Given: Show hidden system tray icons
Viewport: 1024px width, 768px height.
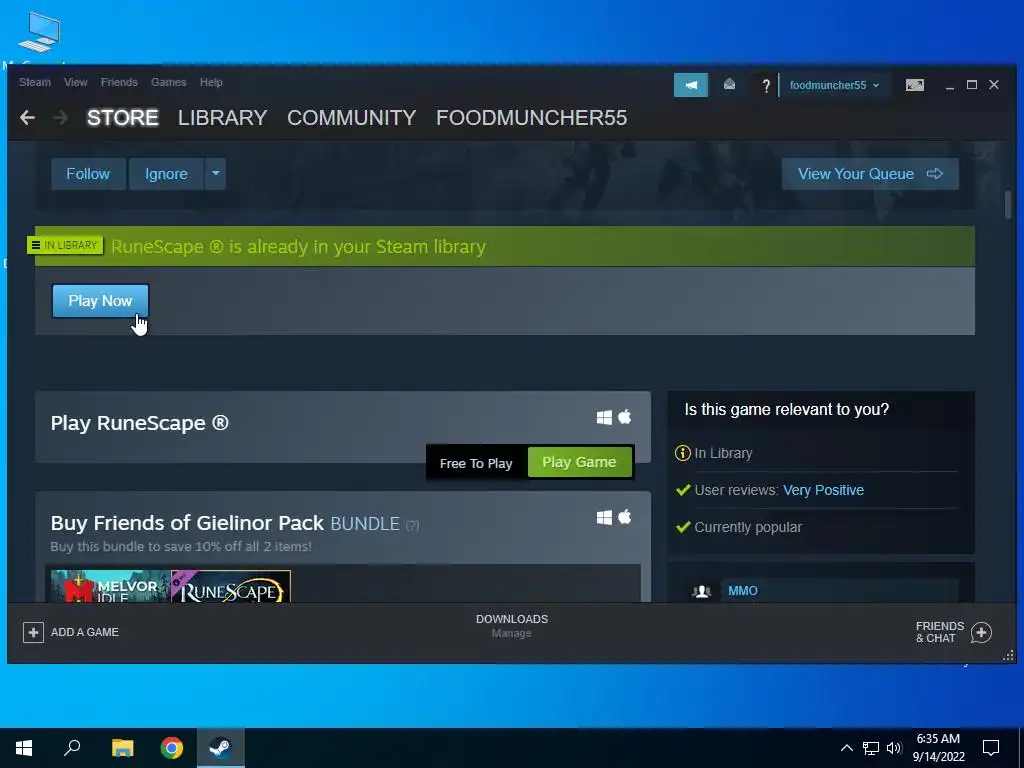Looking at the screenshot, I should tap(846, 748).
